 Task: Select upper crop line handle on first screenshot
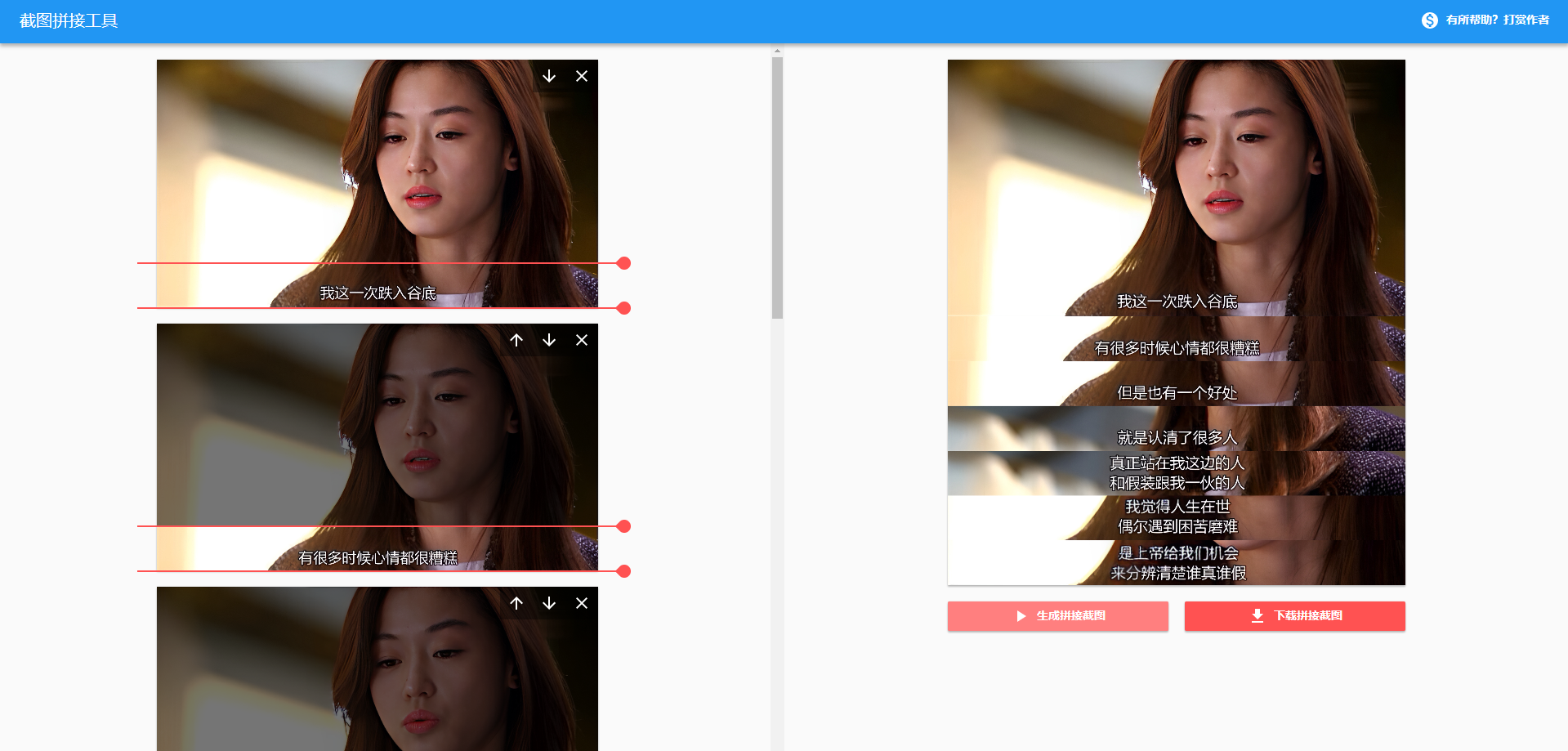(624, 263)
